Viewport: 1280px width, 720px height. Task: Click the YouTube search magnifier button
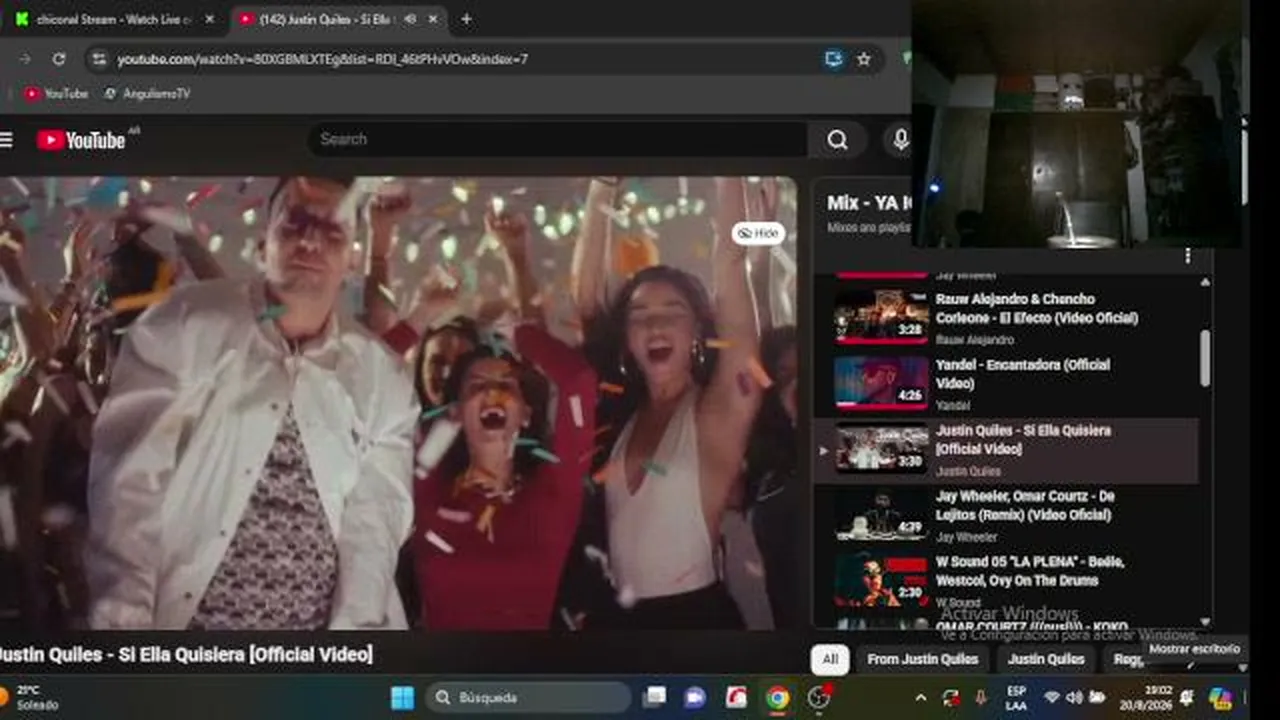838,140
